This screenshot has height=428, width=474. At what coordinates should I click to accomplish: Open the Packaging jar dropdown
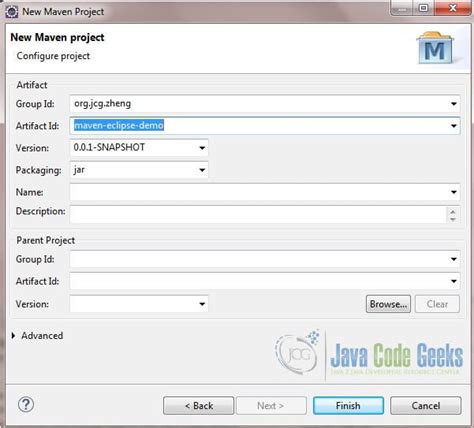(x=202, y=170)
